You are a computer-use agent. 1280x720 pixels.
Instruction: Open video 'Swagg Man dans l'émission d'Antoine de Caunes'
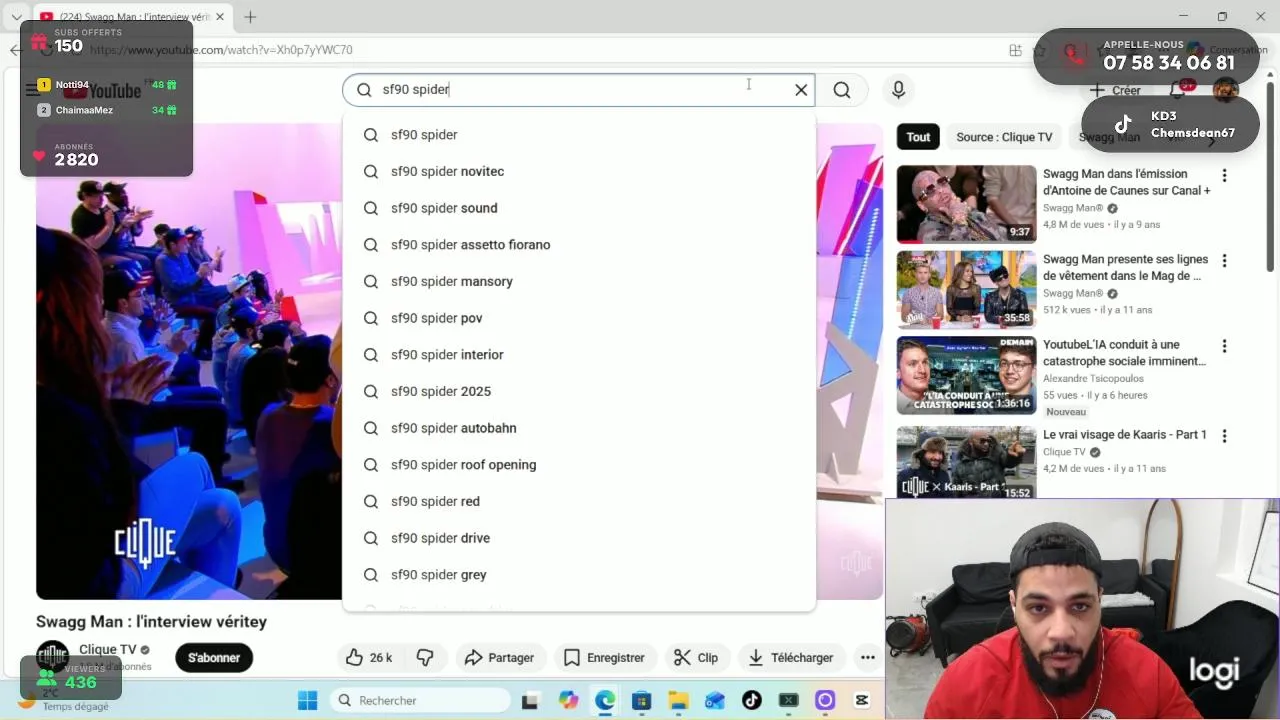click(1126, 182)
